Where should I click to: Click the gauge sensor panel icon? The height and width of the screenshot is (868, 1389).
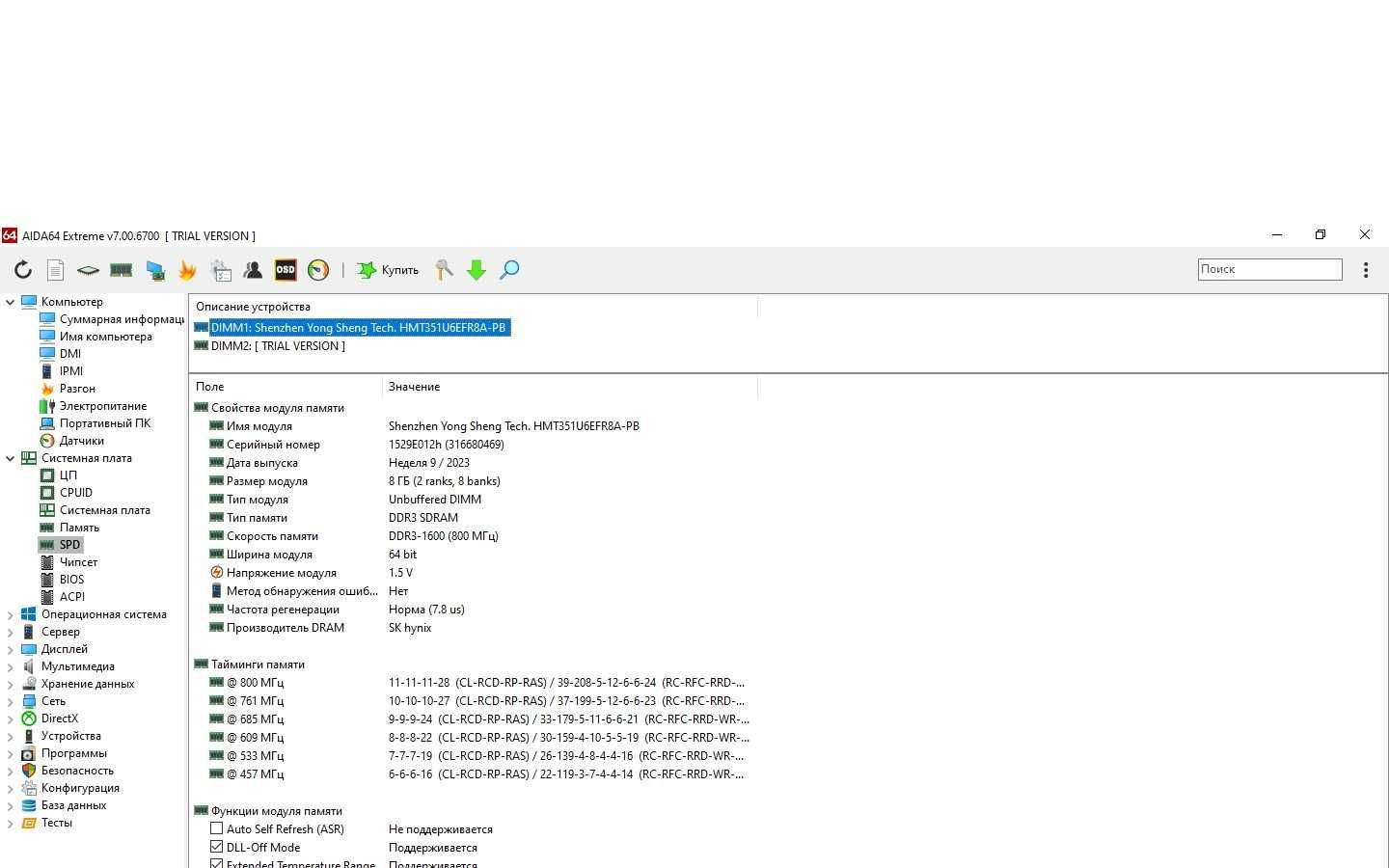[318, 270]
